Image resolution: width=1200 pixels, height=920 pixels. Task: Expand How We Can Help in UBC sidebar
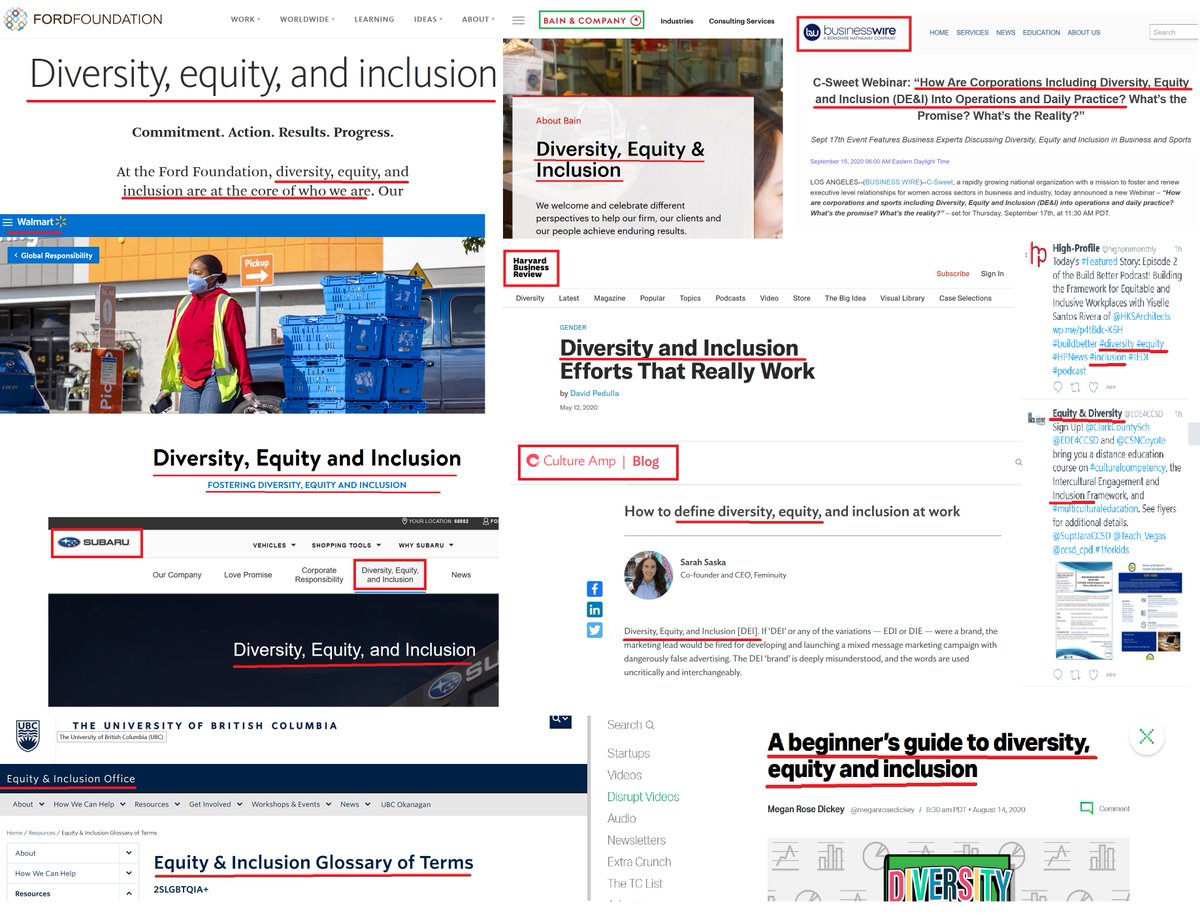coord(129,873)
